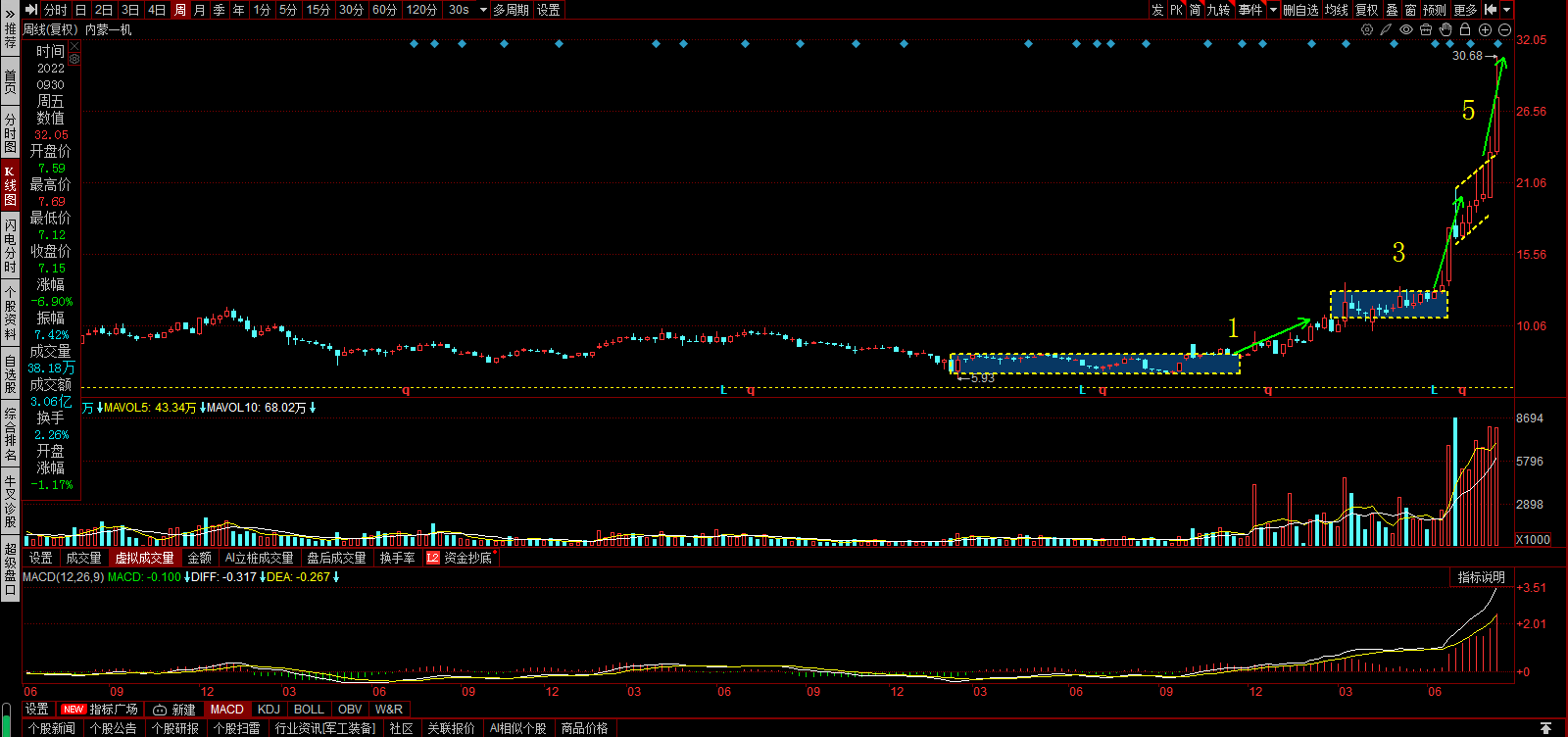Enable 九转 indicator
This screenshot has height=737, width=1568.
[1218, 10]
